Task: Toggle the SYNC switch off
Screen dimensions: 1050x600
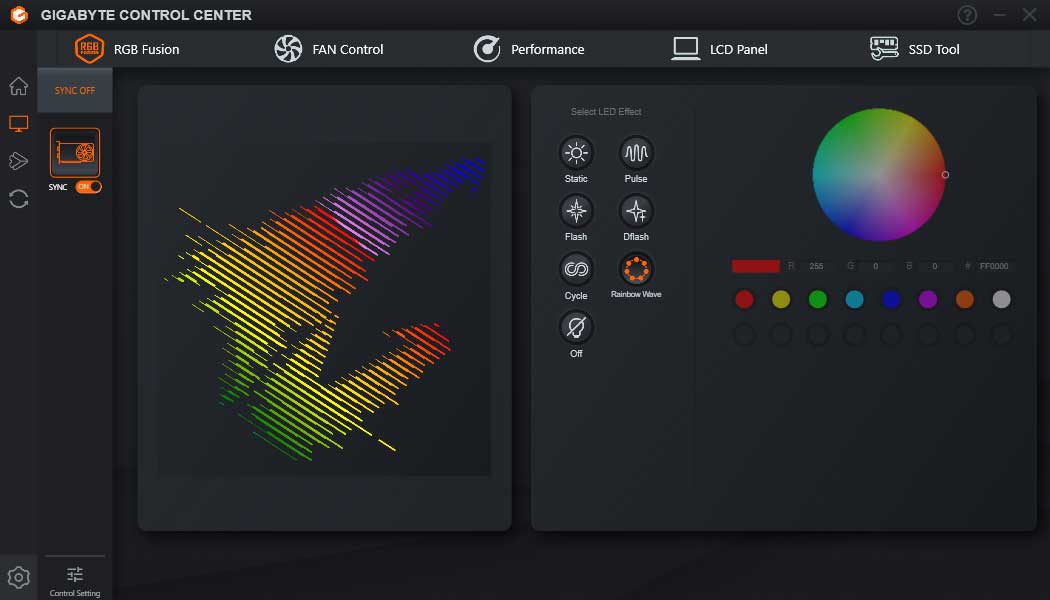Action: [89, 188]
